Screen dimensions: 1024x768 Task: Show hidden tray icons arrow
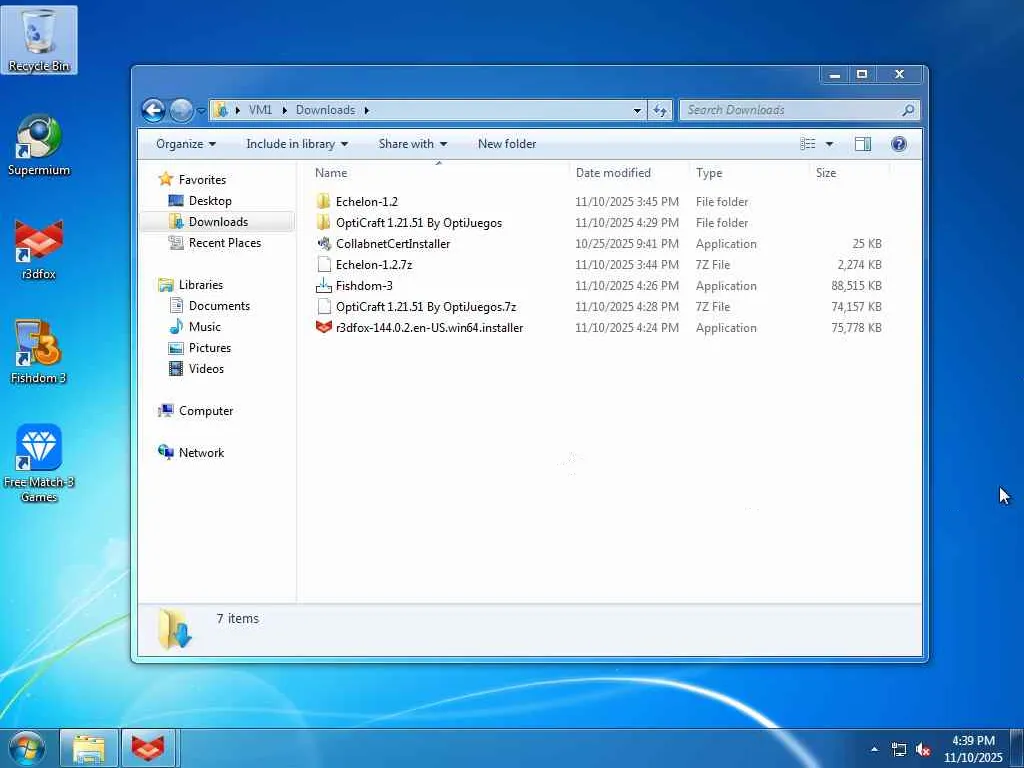click(x=874, y=749)
